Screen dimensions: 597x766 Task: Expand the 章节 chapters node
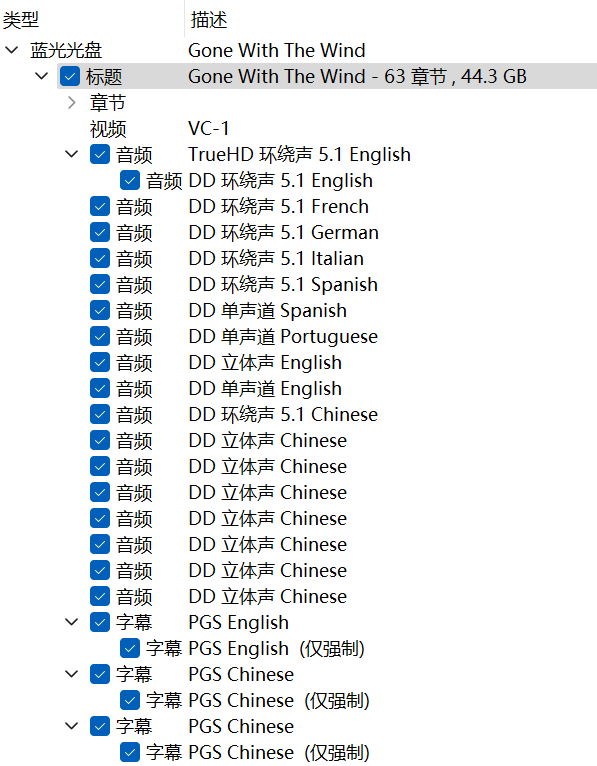pyautogui.click(x=72, y=103)
